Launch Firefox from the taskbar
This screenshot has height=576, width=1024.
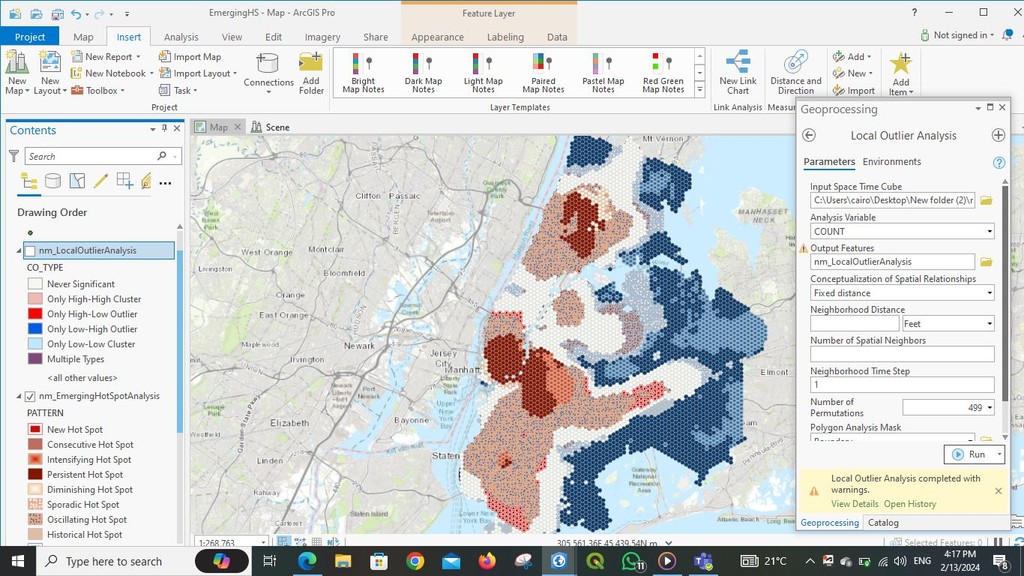click(487, 560)
